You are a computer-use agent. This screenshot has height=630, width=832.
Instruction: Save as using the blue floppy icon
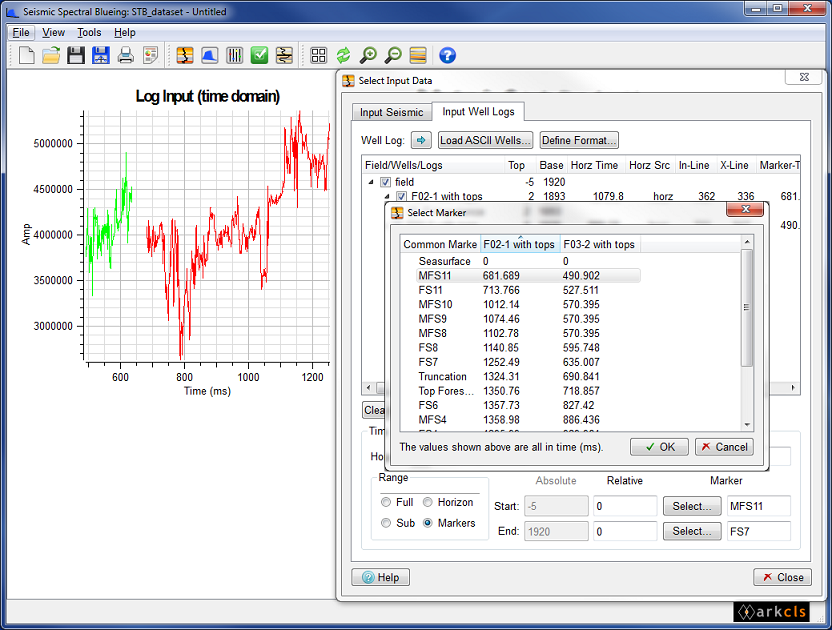(101, 55)
